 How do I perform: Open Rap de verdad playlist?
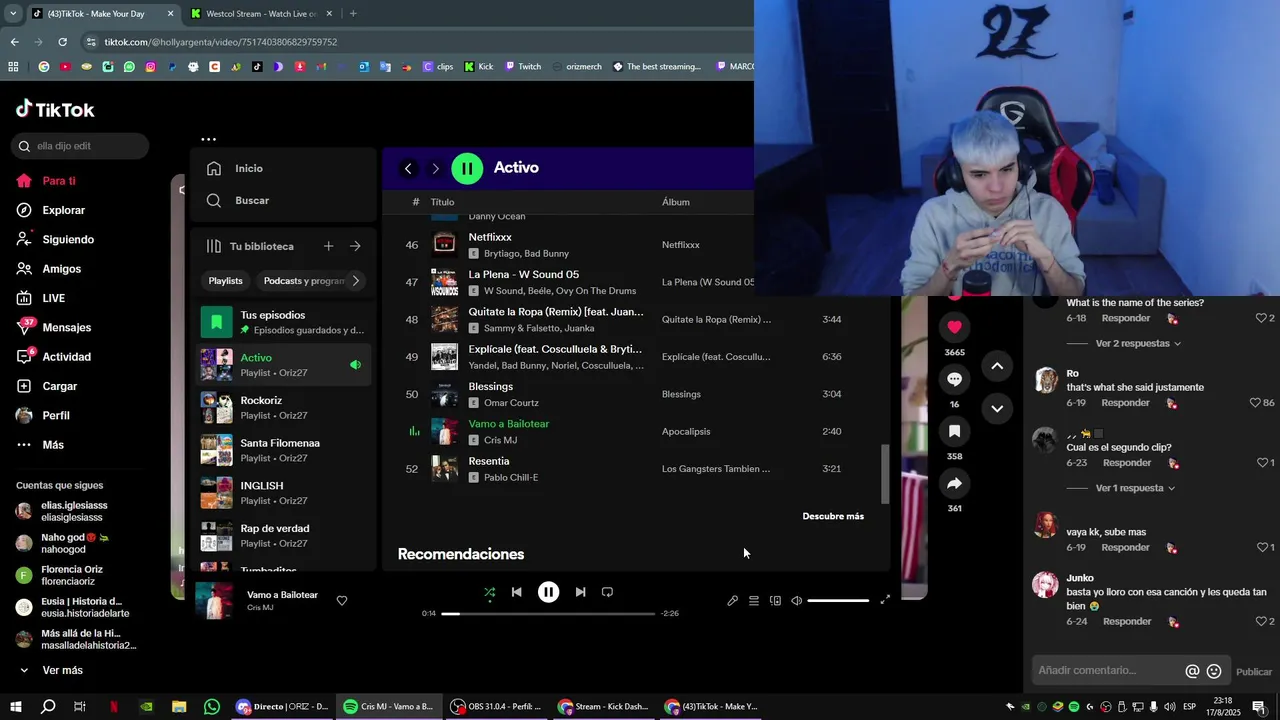283,535
